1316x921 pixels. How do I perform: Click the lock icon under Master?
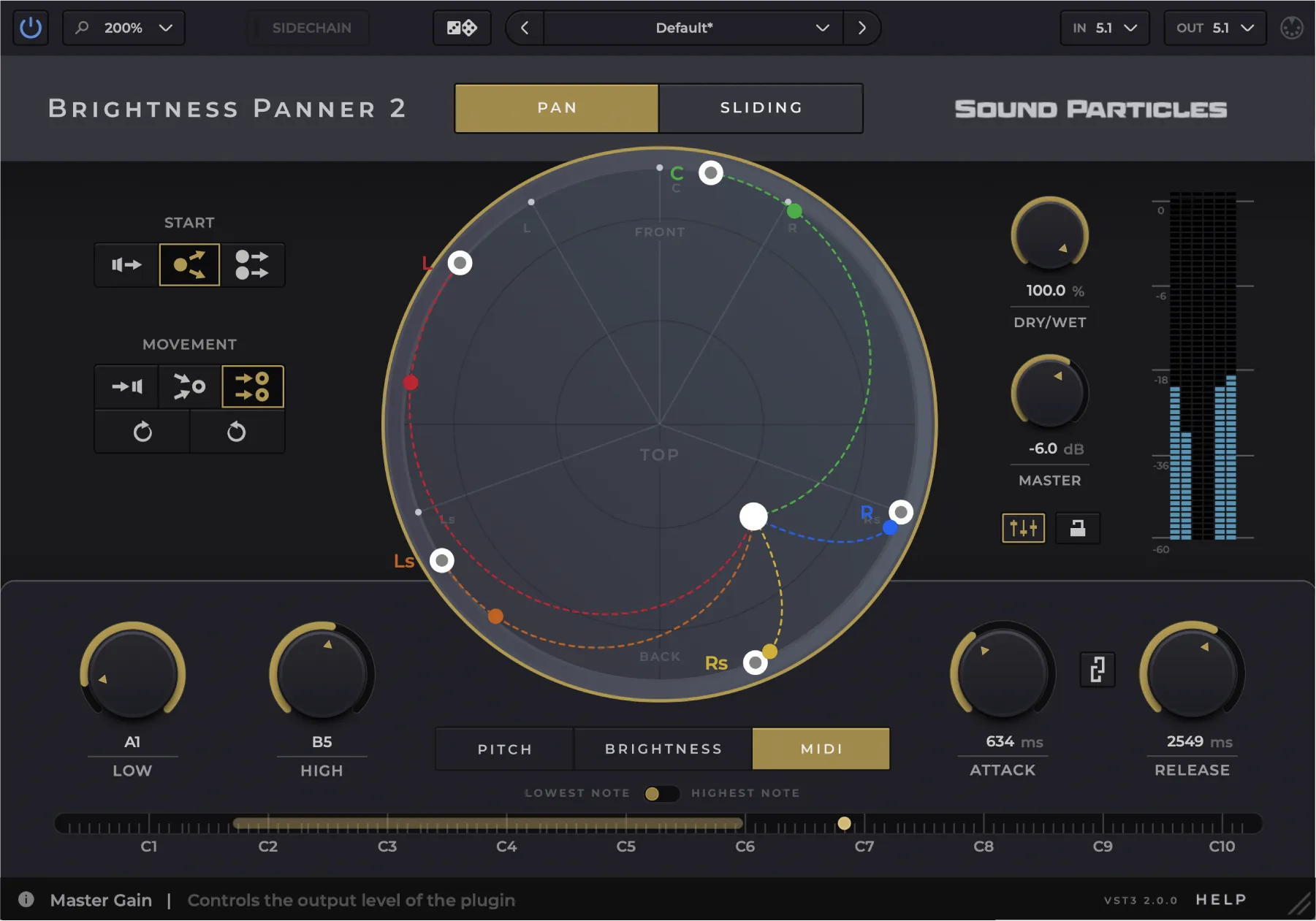(x=1077, y=527)
